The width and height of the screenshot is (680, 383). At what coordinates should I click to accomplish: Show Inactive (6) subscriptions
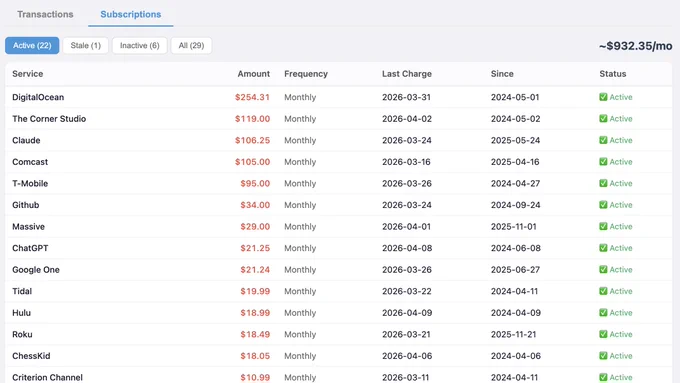140,46
